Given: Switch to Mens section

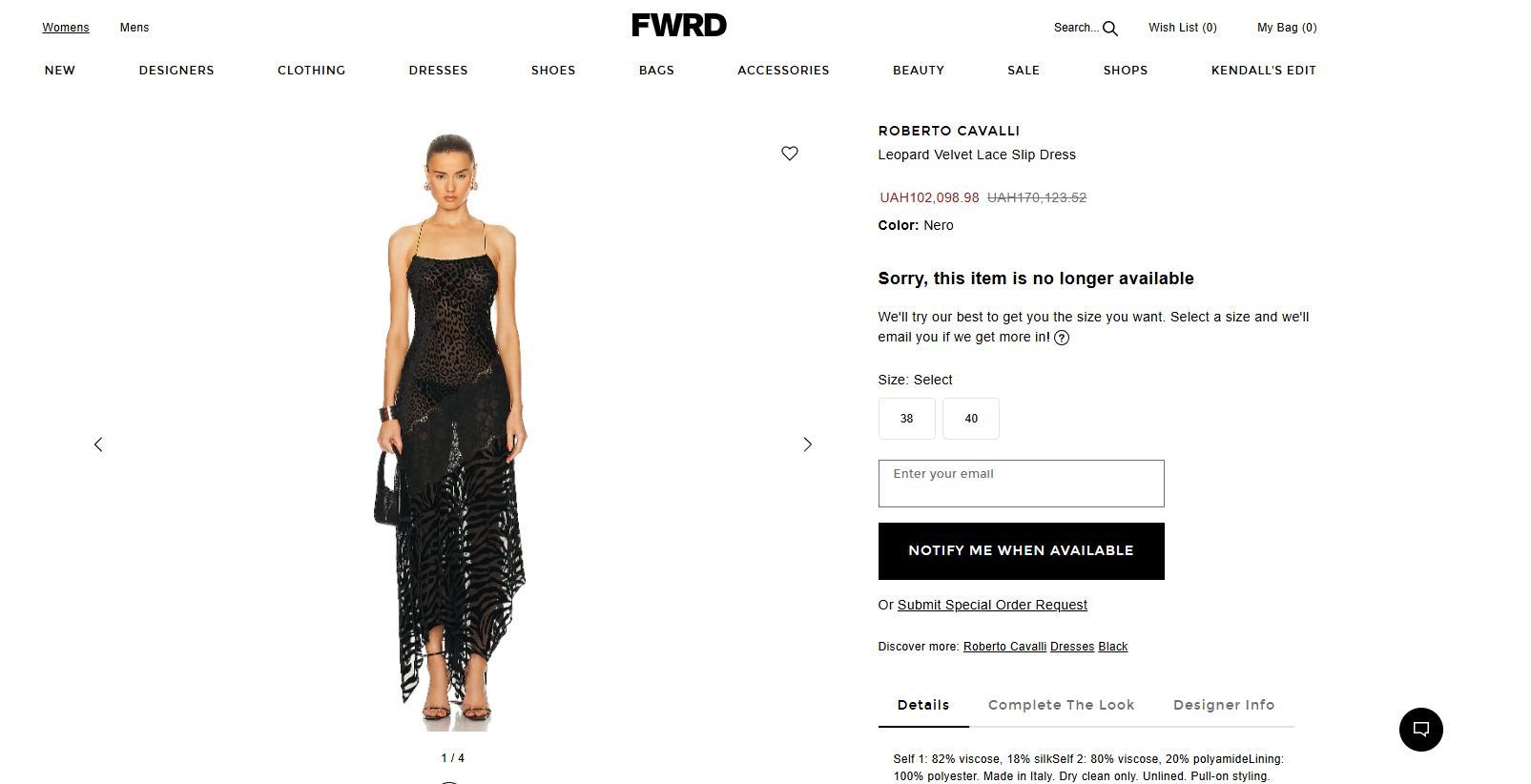Looking at the screenshot, I should (x=134, y=28).
